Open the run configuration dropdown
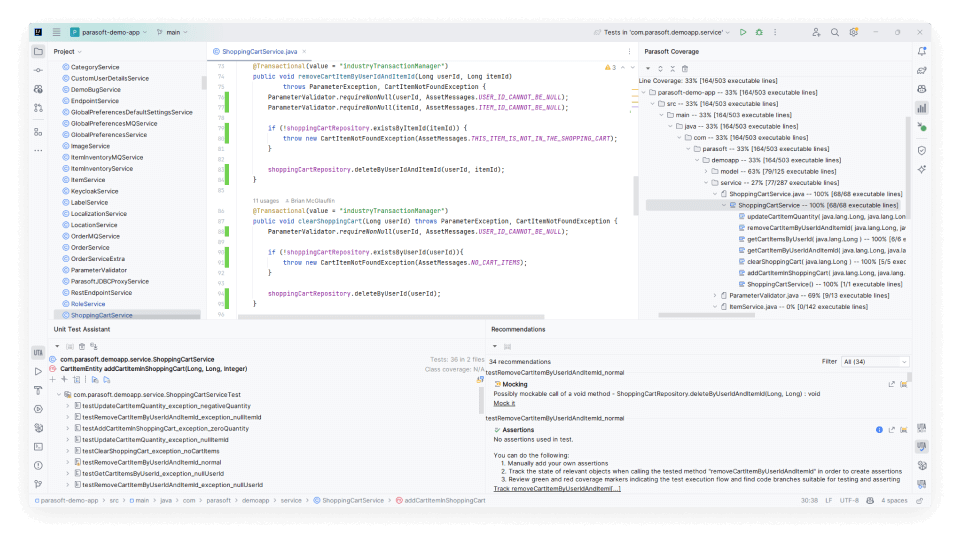This screenshot has width=960, height=542. 662,32
